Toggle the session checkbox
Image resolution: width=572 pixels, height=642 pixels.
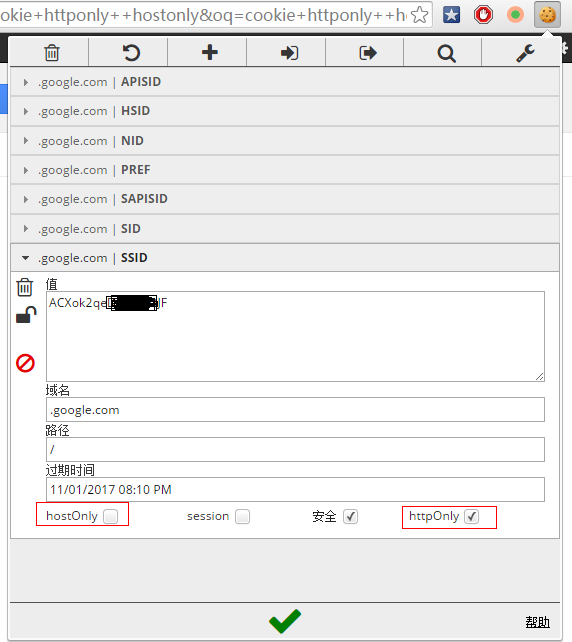(242, 516)
